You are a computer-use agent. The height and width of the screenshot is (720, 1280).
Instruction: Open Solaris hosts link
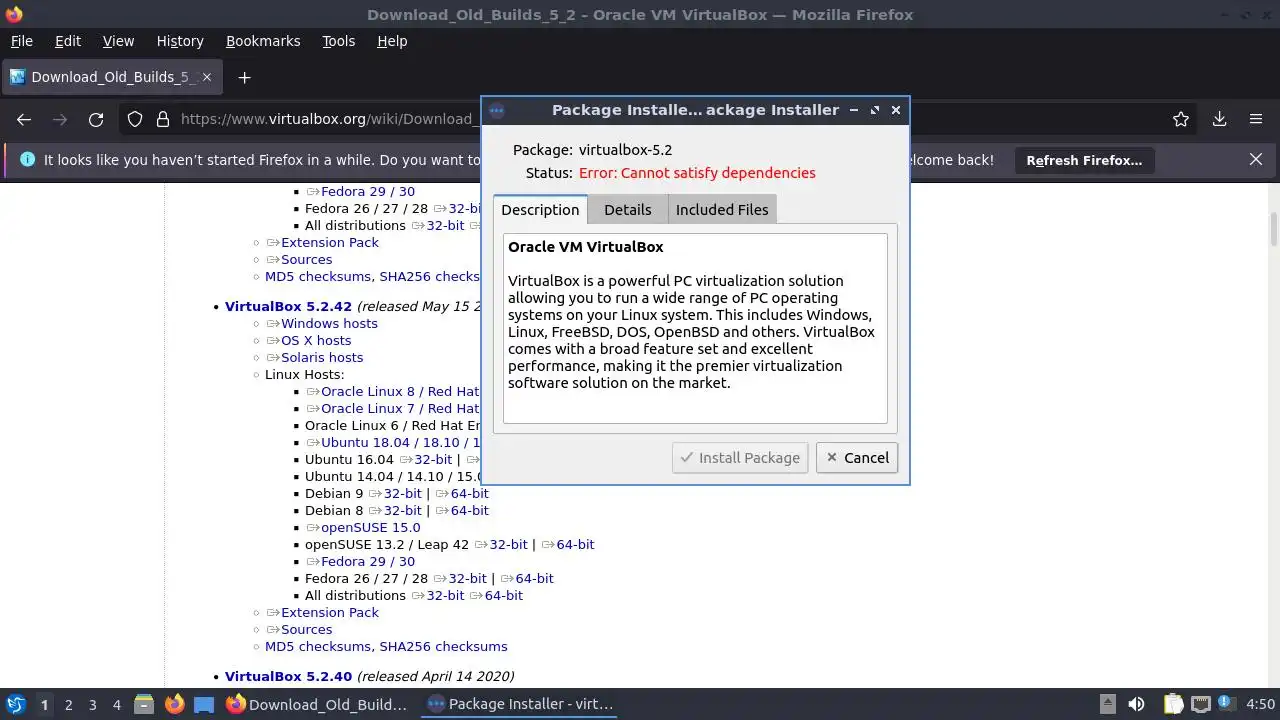pyautogui.click(x=322, y=357)
